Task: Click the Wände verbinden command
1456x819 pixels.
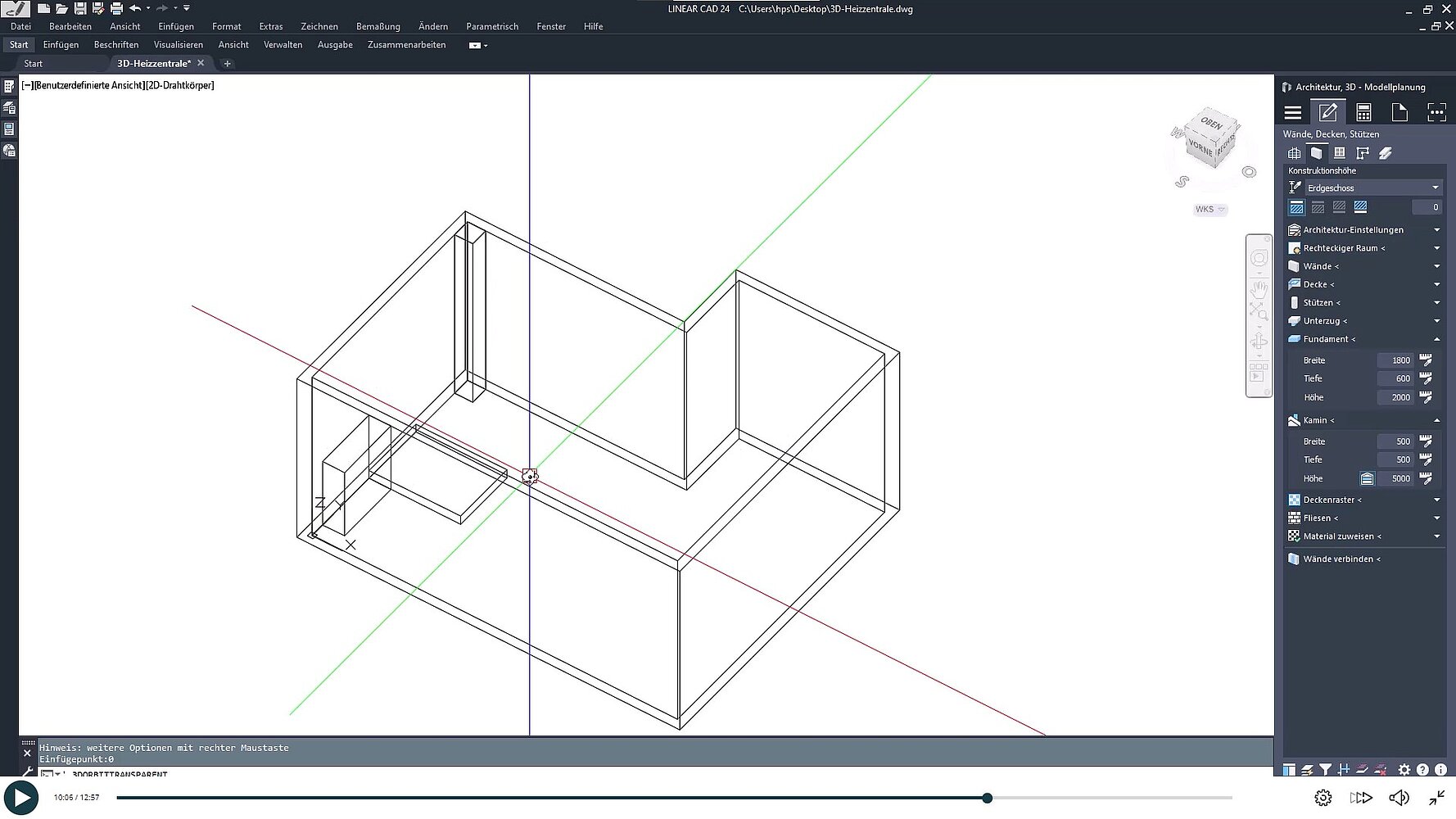Action: click(x=1341, y=559)
